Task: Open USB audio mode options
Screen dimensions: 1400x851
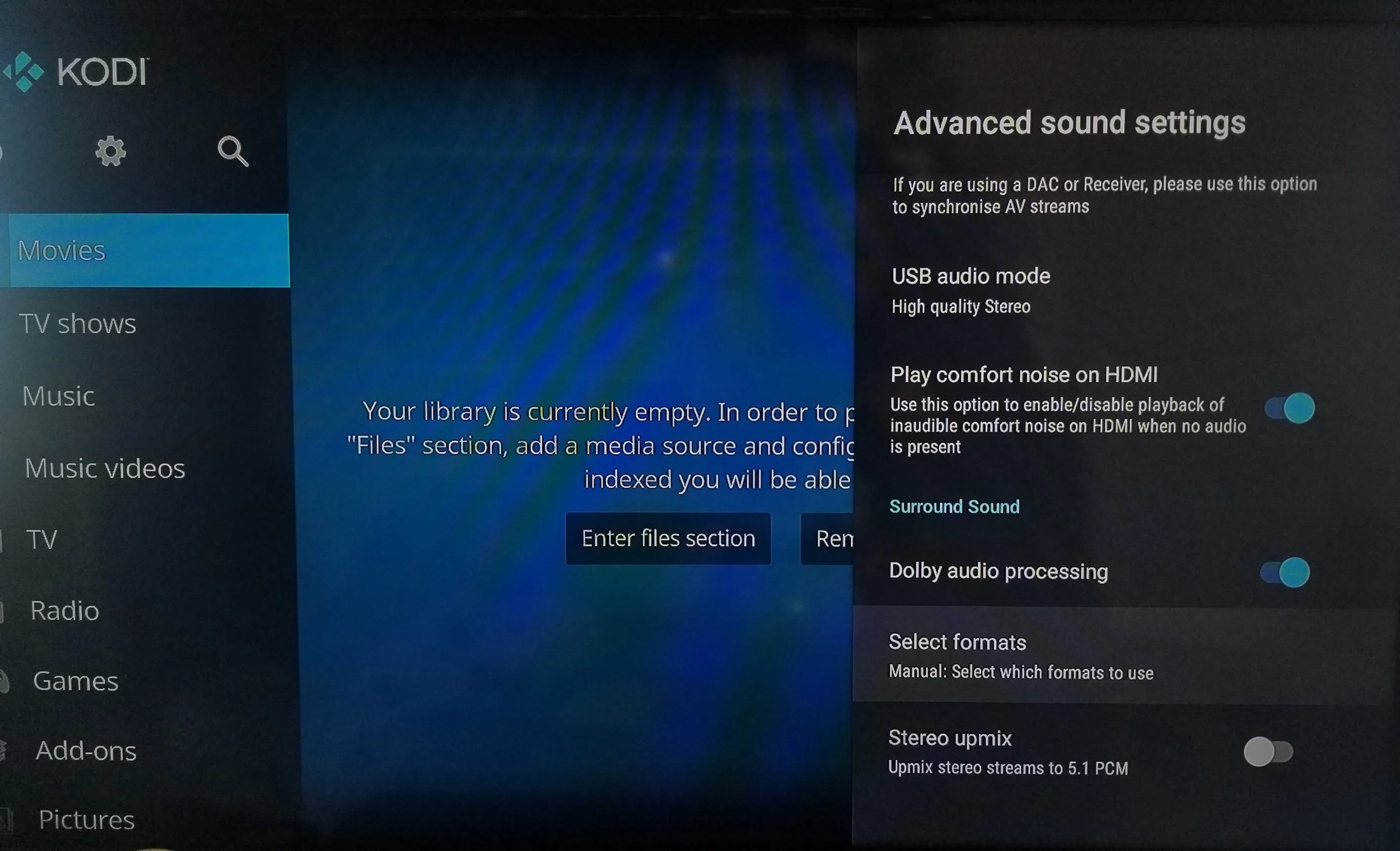Action: tap(970, 289)
